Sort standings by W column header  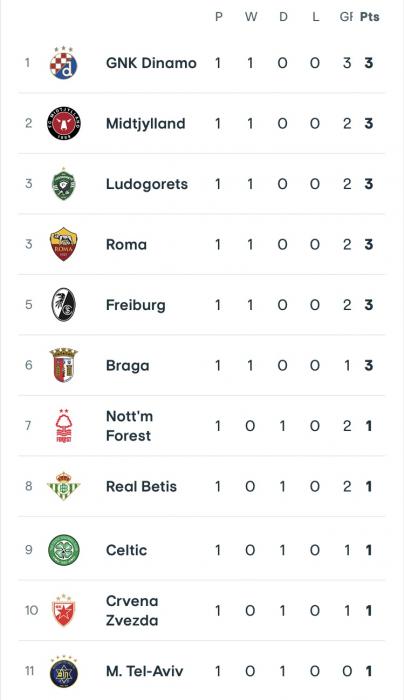point(251,17)
